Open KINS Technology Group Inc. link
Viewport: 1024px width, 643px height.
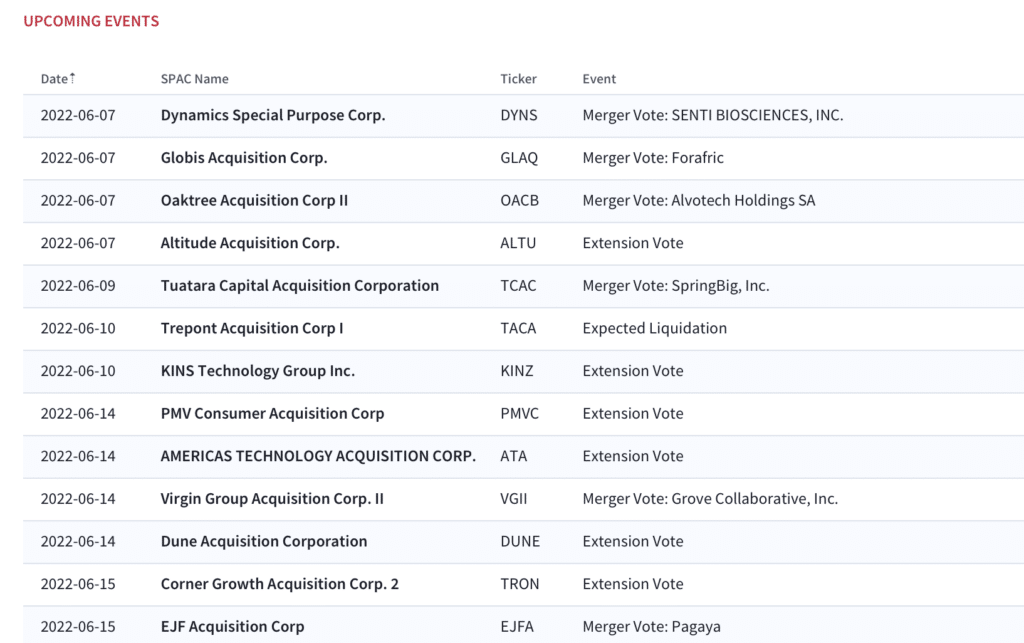coord(258,371)
